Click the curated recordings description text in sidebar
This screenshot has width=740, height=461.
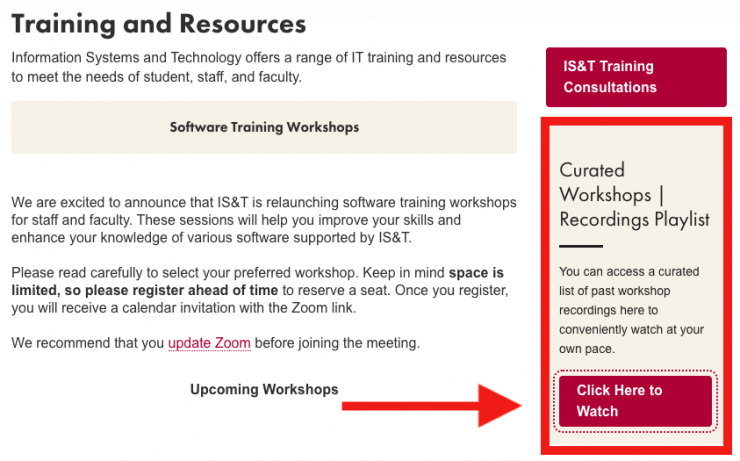[632, 310]
